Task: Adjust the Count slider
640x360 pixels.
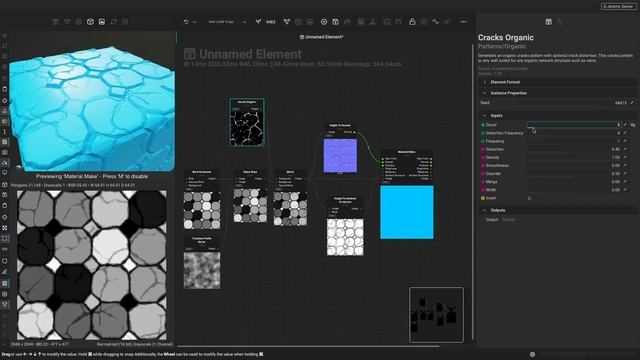Action: tap(574, 125)
